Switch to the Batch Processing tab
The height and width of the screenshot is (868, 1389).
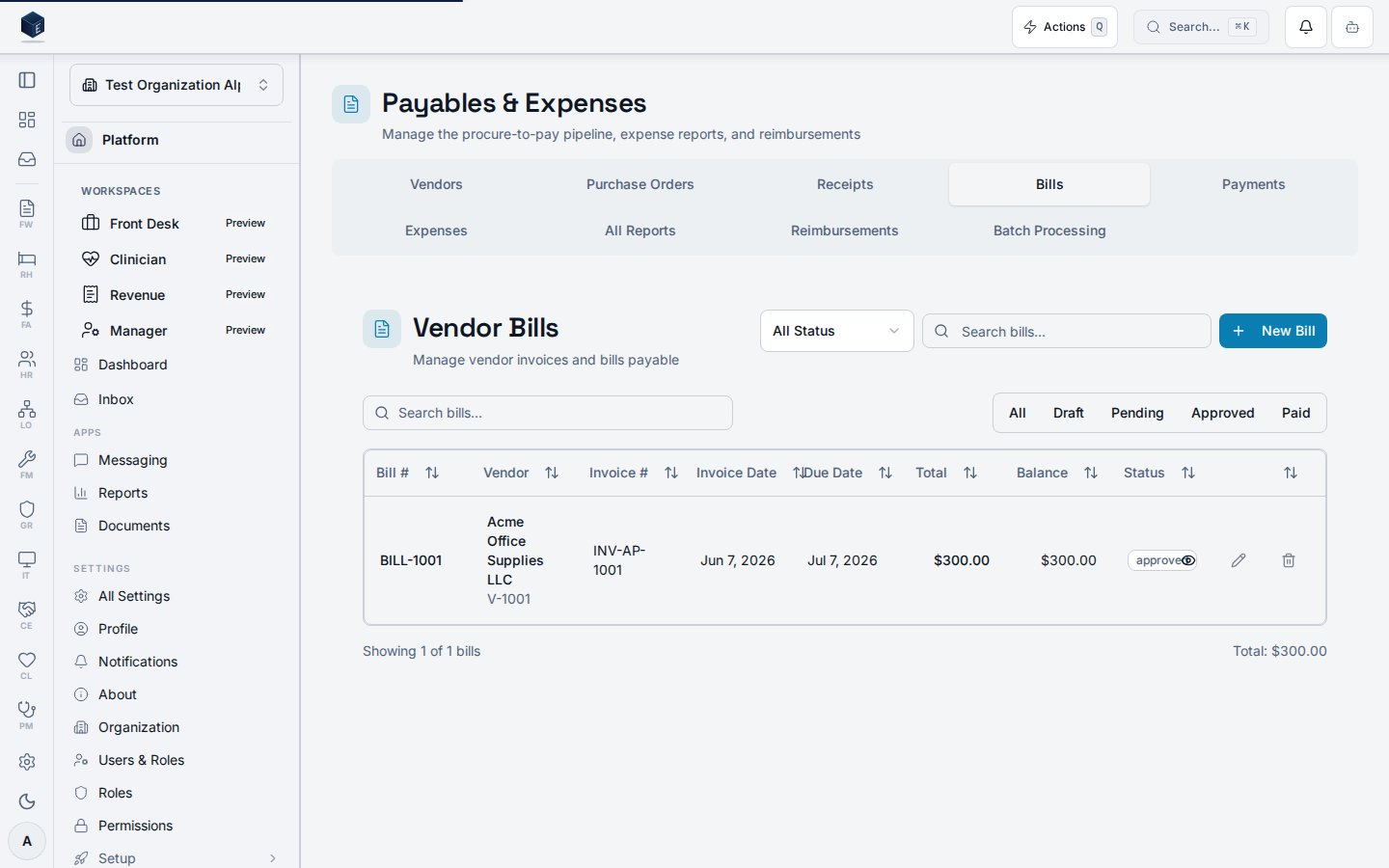(1049, 231)
